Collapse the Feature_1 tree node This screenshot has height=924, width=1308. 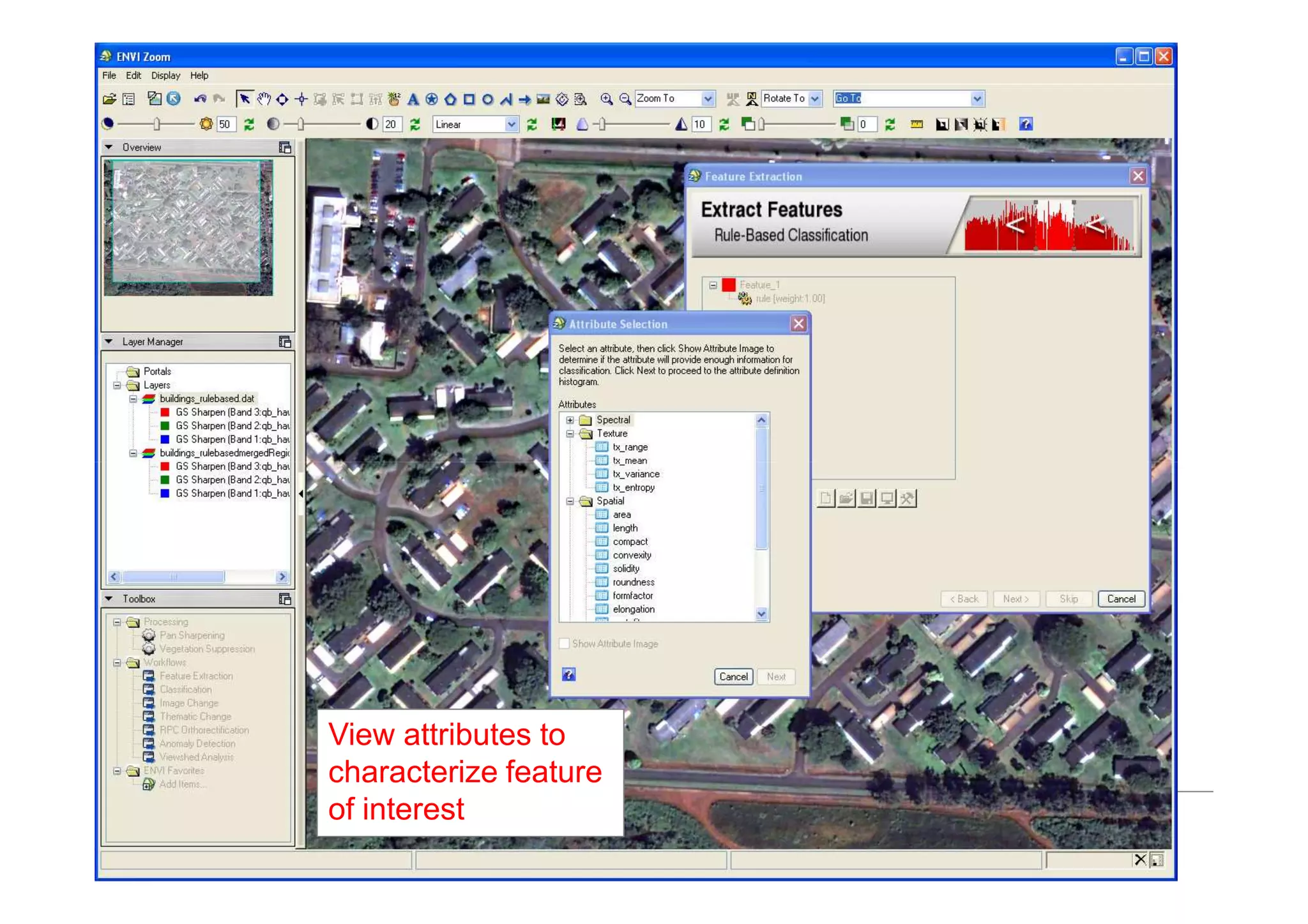[713, 285]
